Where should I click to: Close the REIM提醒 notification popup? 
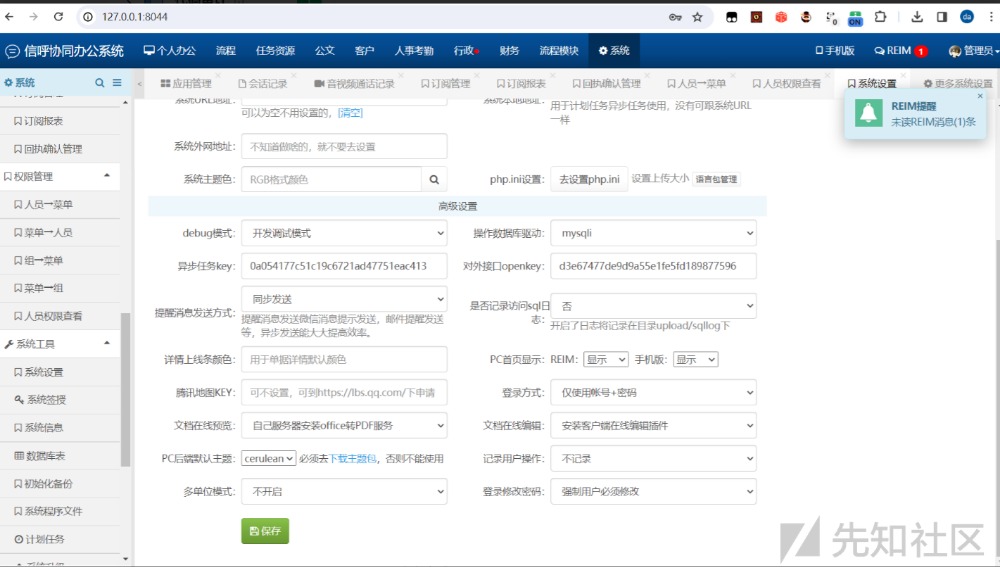click(x=980, y=96)
